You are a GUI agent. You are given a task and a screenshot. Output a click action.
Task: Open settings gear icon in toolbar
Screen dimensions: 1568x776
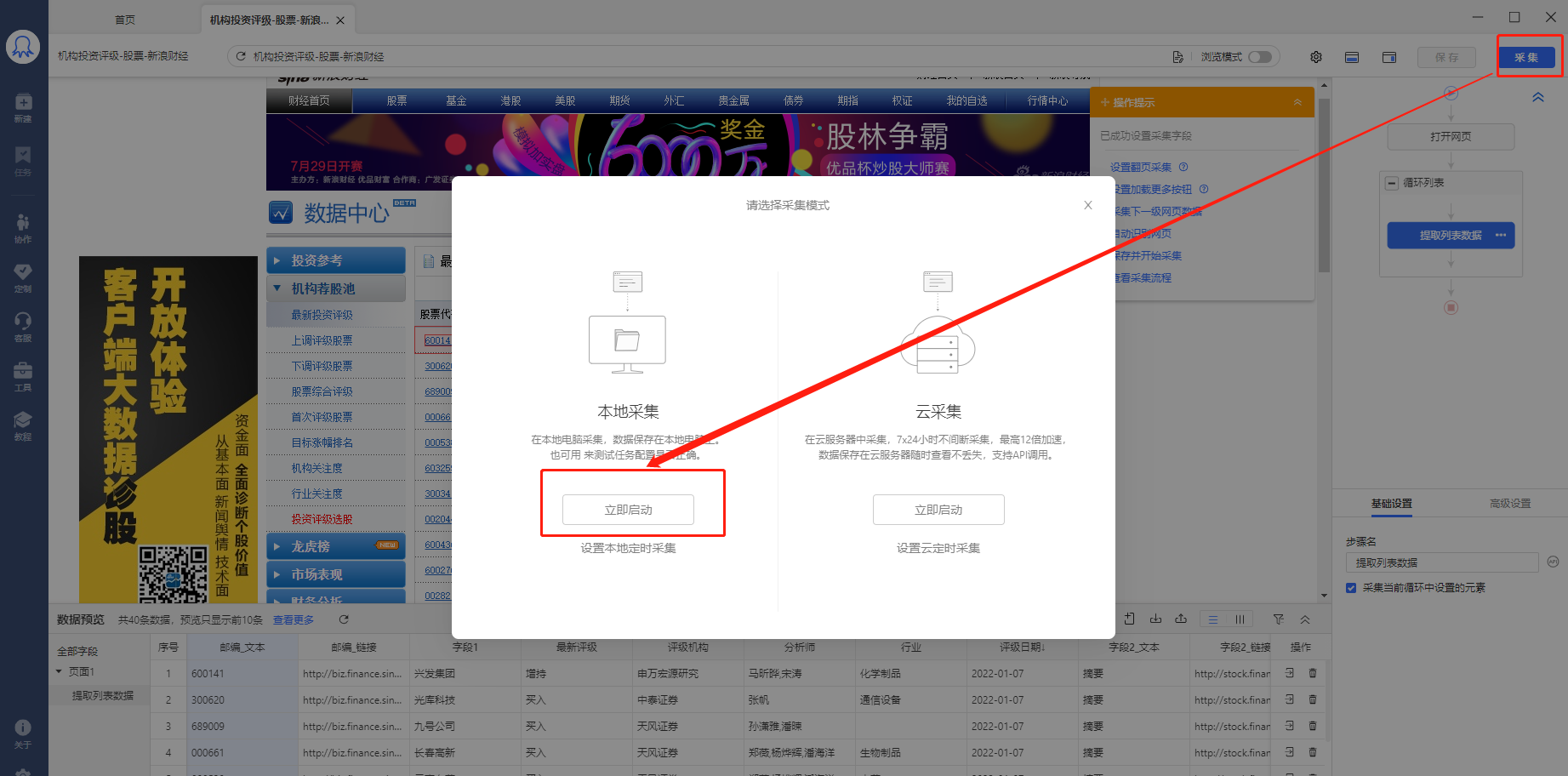click(1316, 57)
